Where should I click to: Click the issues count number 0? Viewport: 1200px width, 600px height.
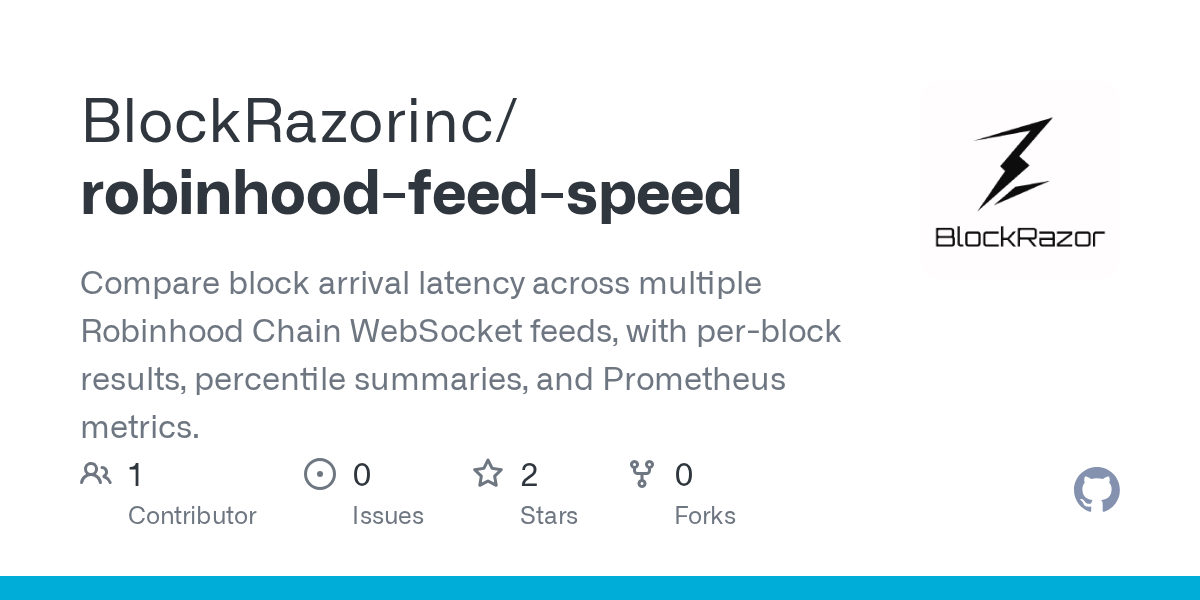(x=362, y=475)
